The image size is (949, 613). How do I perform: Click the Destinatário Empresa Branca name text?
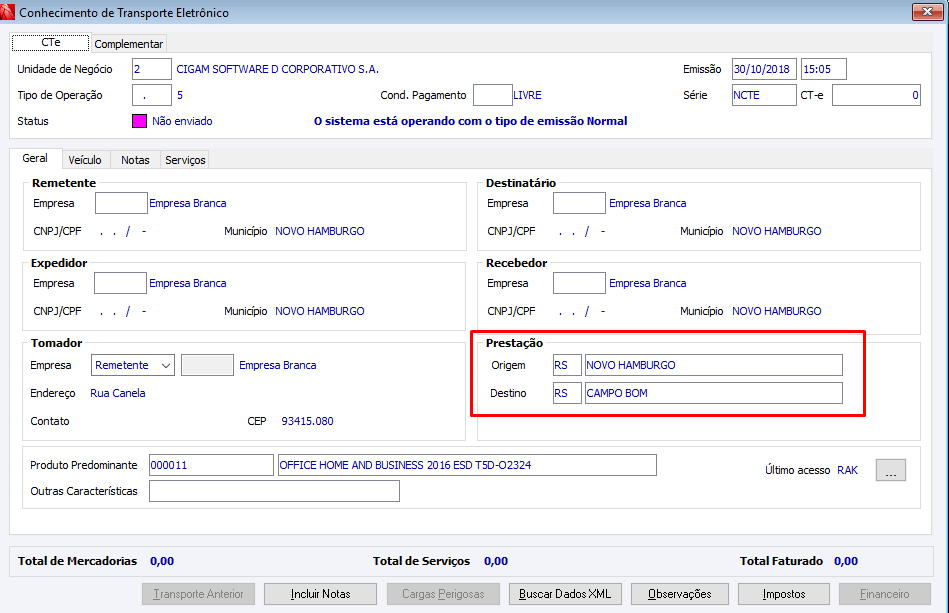(x=648, y=203)
